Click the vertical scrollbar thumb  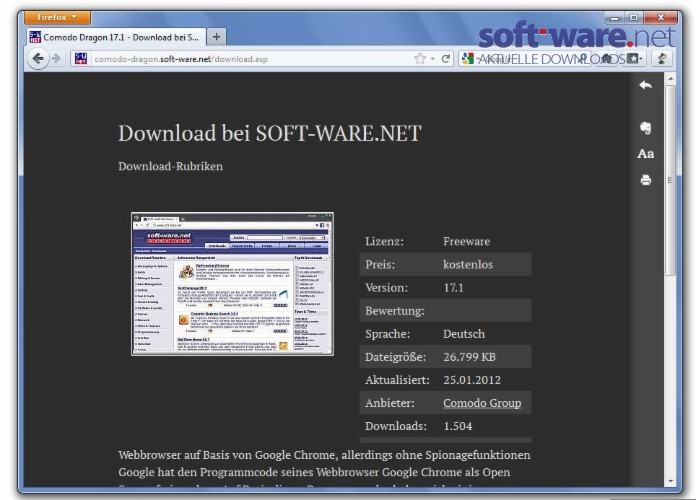tap(671, 180)
